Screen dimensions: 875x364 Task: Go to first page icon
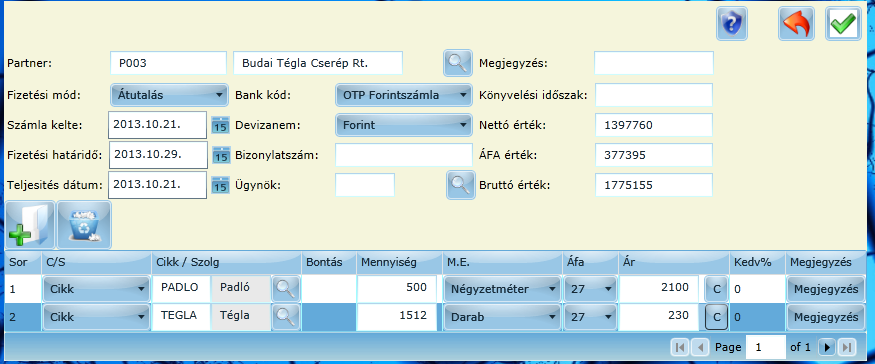click(x=680, y=347)
